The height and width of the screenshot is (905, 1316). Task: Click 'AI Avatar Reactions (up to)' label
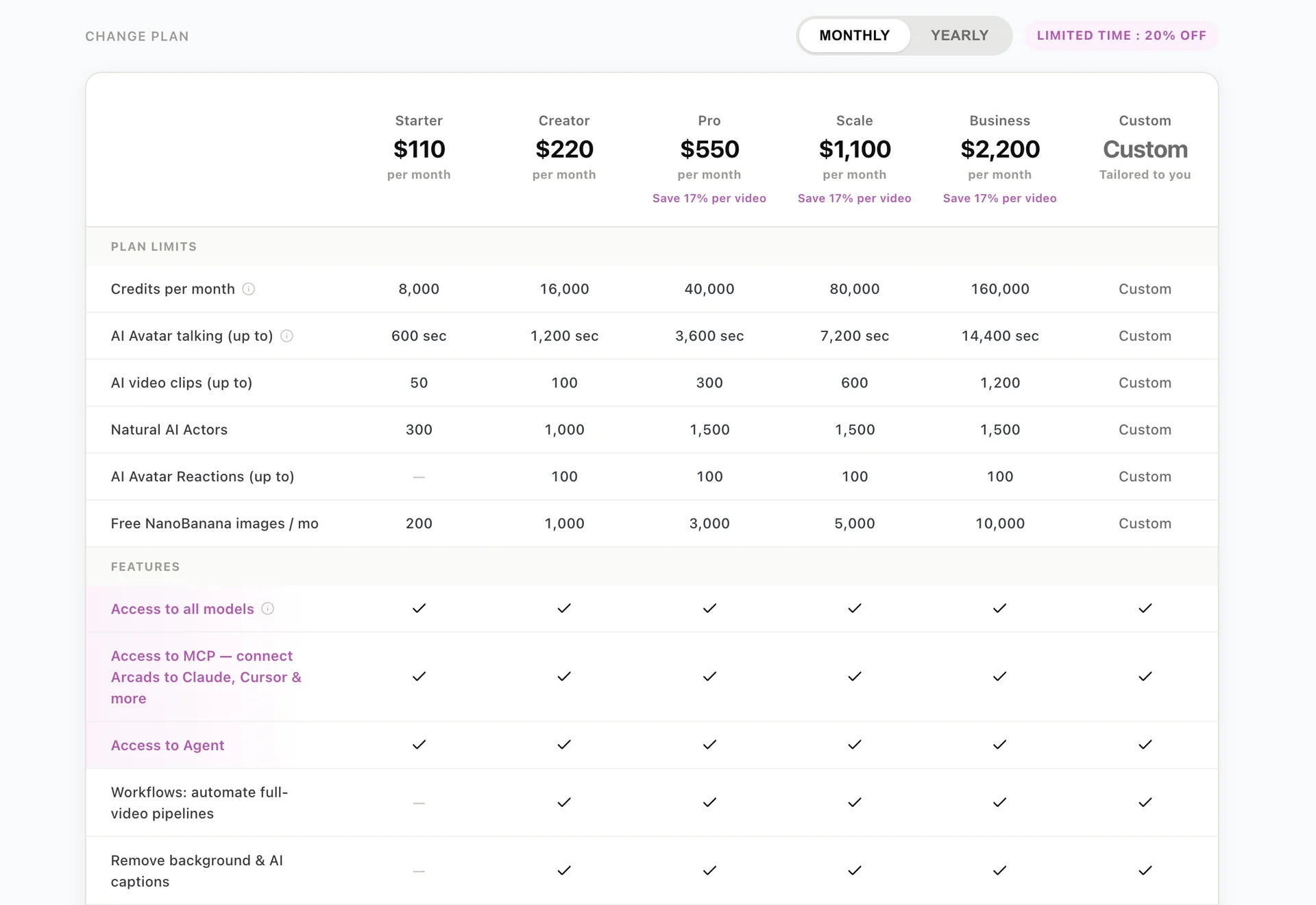tap(202, 476)
